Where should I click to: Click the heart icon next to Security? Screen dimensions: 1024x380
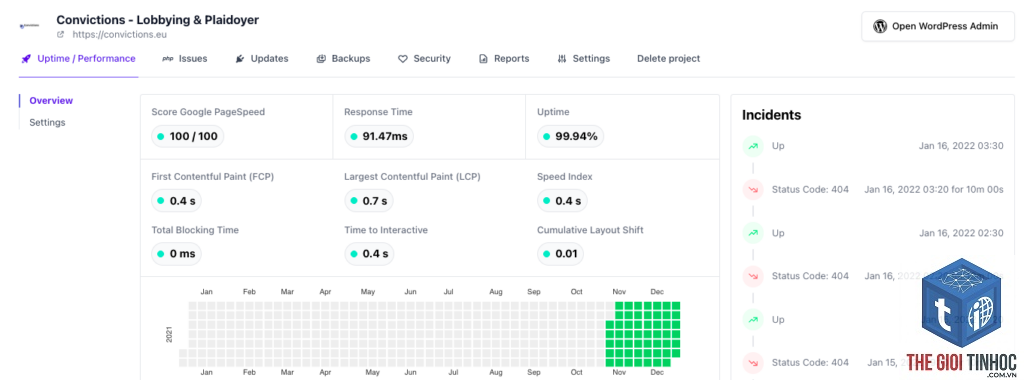(x=403, y=59)
